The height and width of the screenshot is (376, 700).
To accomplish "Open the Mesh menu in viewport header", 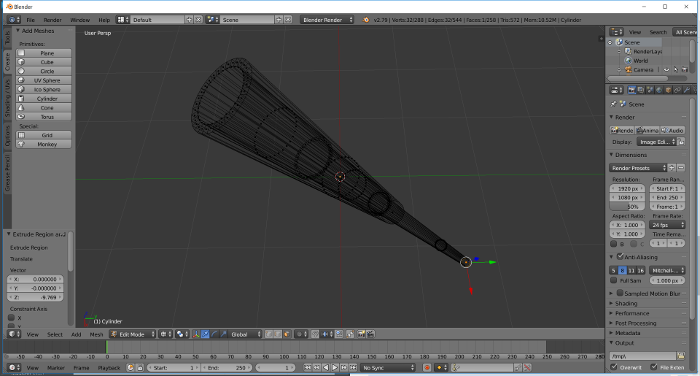I will (x=96, y=334).
